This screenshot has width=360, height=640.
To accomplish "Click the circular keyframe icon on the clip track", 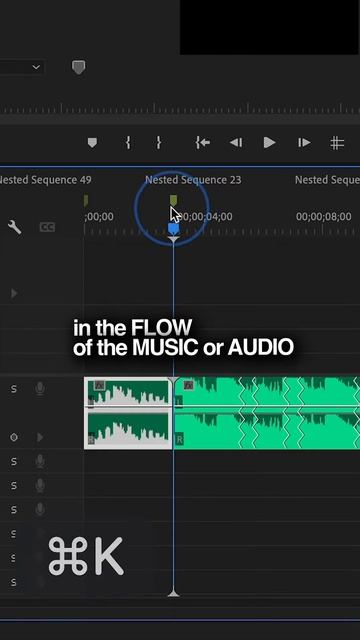I will 14,437.
